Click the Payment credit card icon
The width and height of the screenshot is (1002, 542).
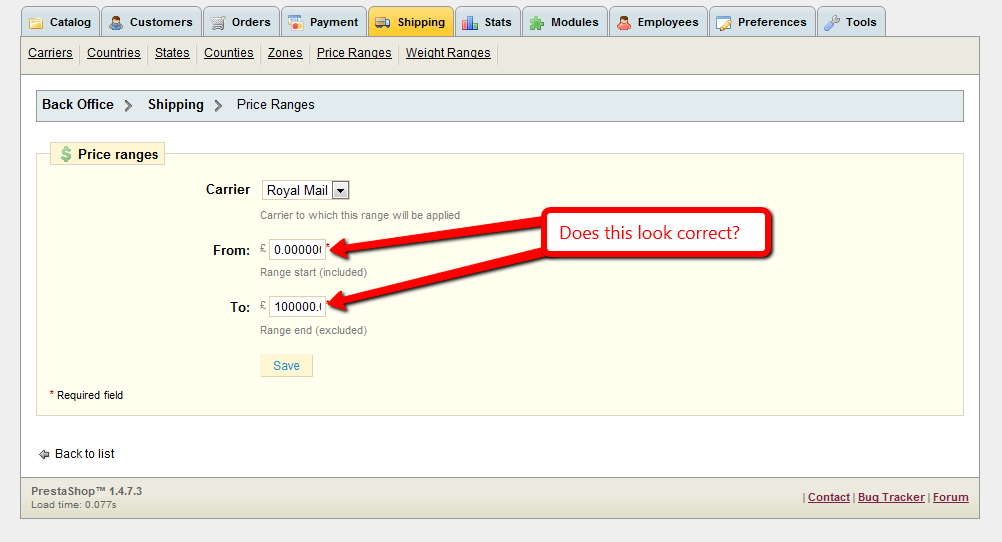pyautogui.click(x=296, y=23)
